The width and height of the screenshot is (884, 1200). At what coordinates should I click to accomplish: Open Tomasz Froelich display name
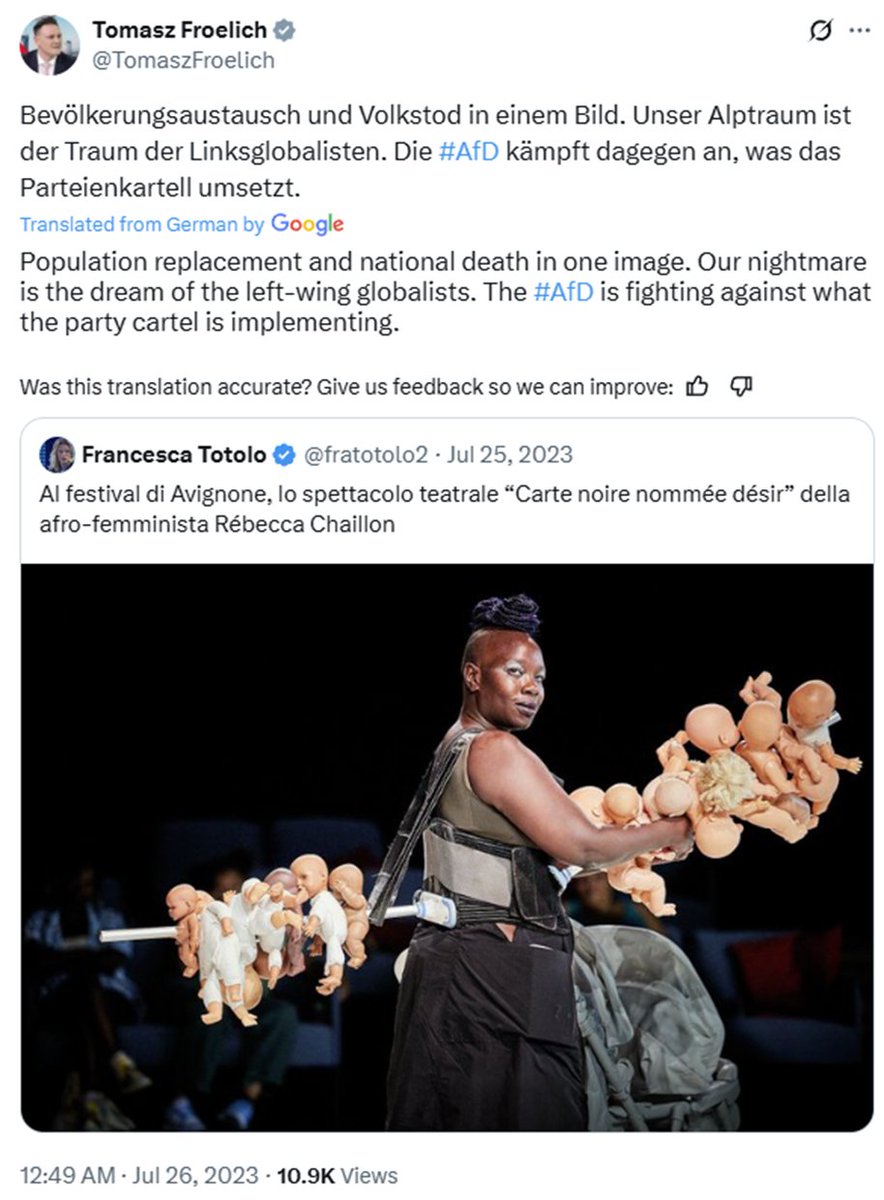(x=180, y=32)
